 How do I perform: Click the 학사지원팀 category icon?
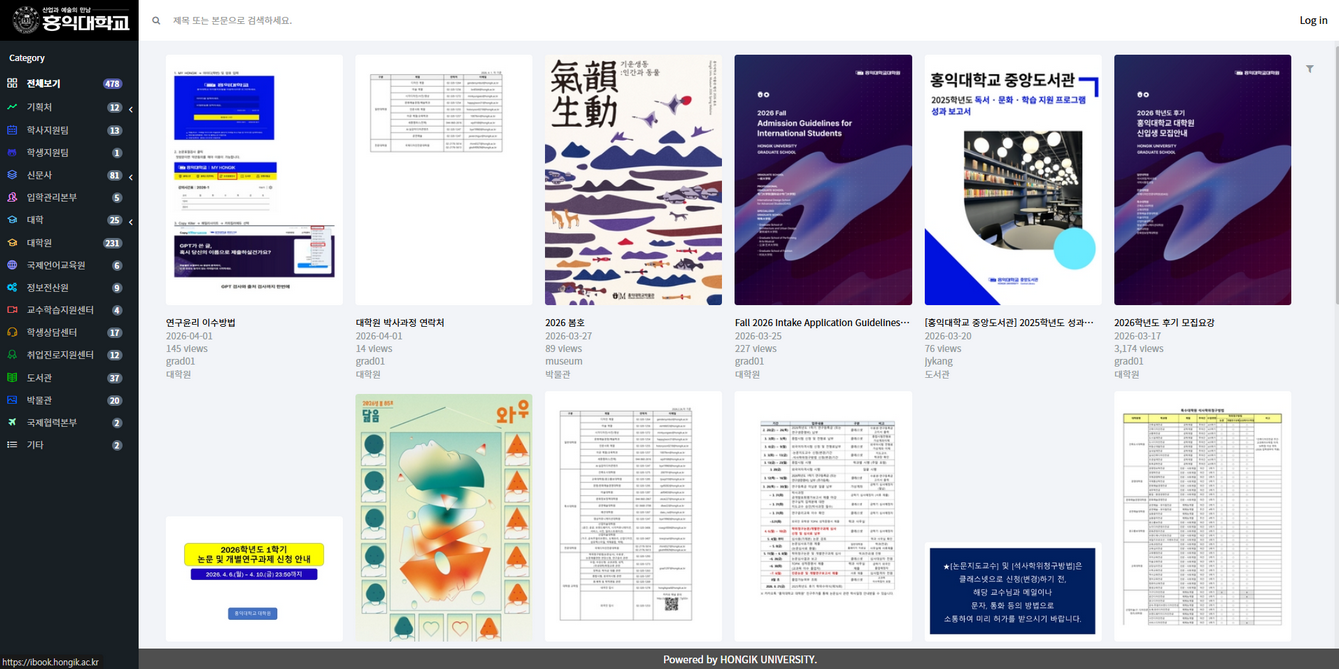tap(12, 130)
